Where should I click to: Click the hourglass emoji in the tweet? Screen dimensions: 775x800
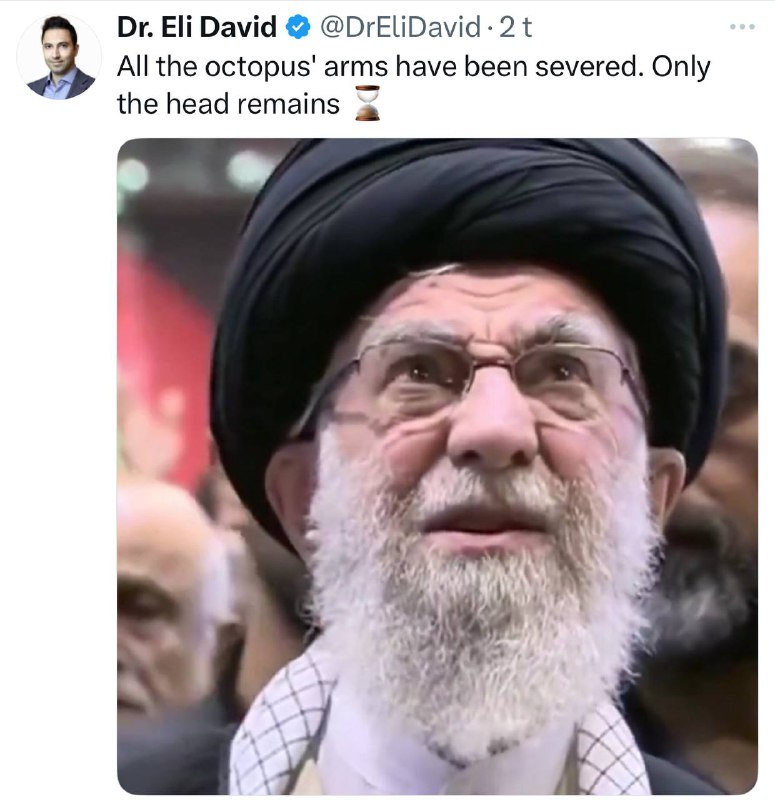pyautogui.click(x=367, y=103)
